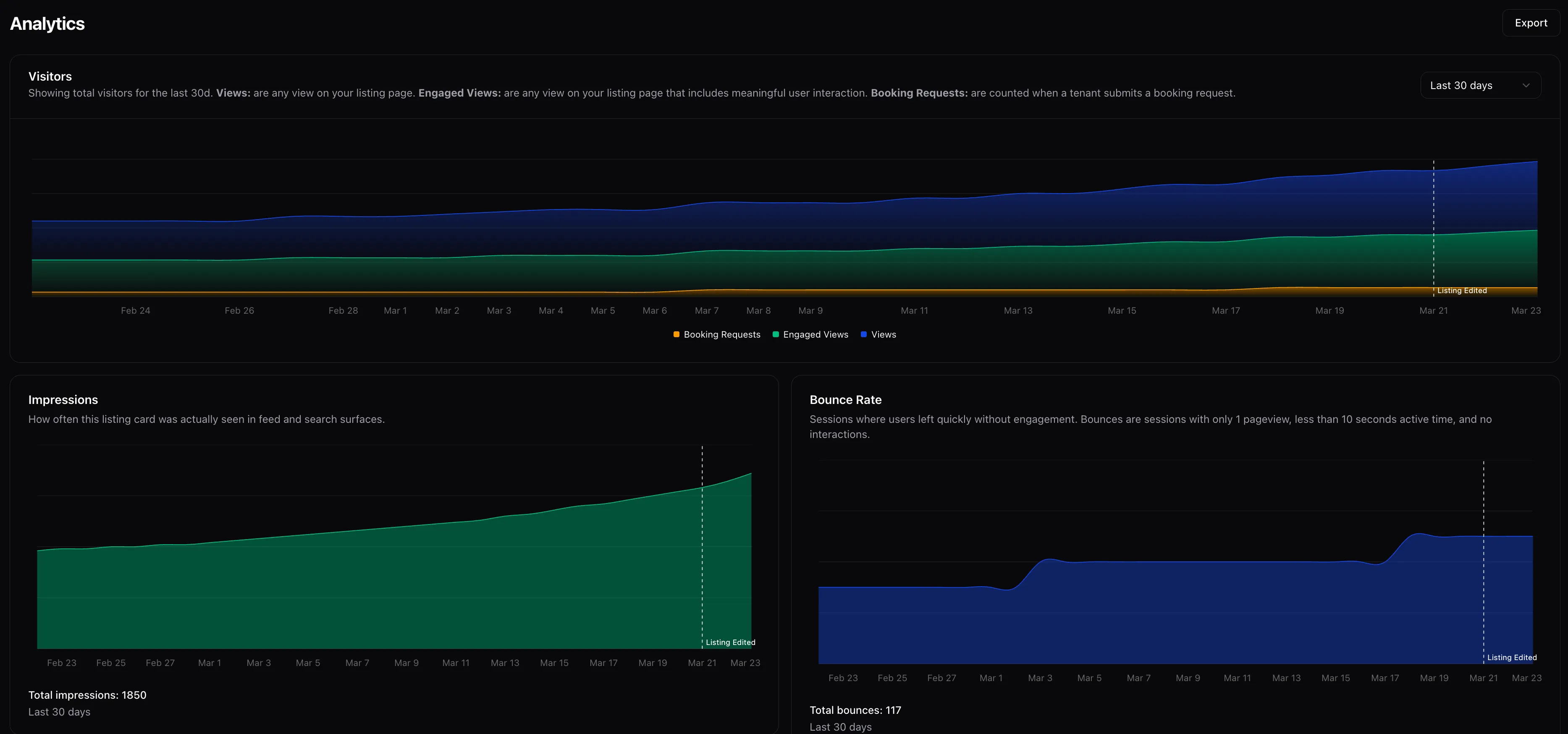Viewport: 1568px width, 734px height.
Task: Click the Impressions chart heading
Action: [x=63, y=400]
